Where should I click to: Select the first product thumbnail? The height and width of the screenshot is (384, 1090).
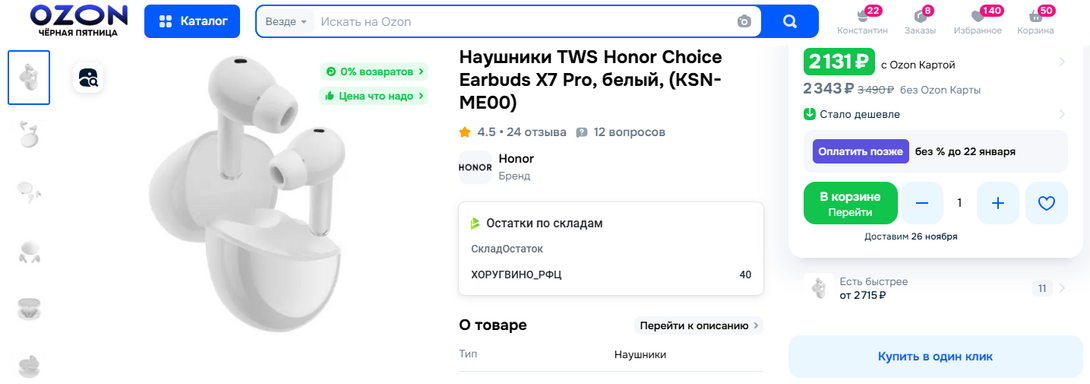(x=29, y=77)
